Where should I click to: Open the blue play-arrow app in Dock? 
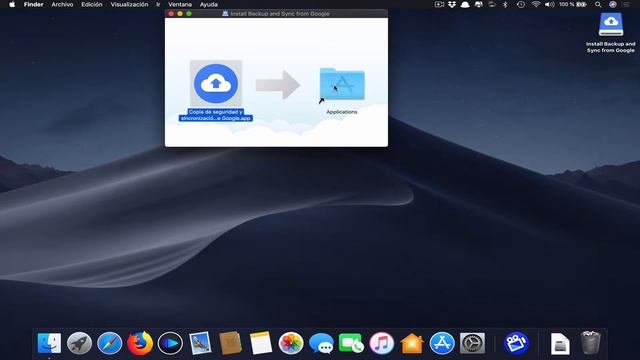point(170,343)
